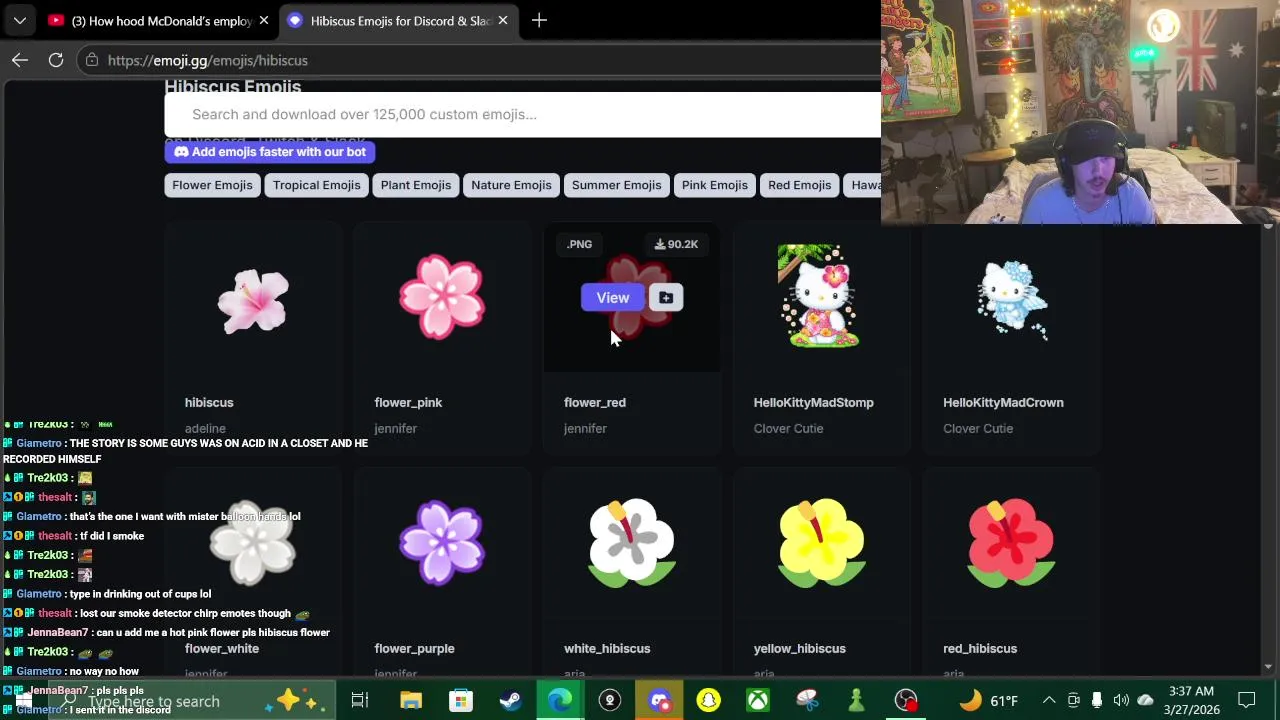Click HelloKittyMadCrown title link
Screen dimensions: 1280x720
(1003, 402)
